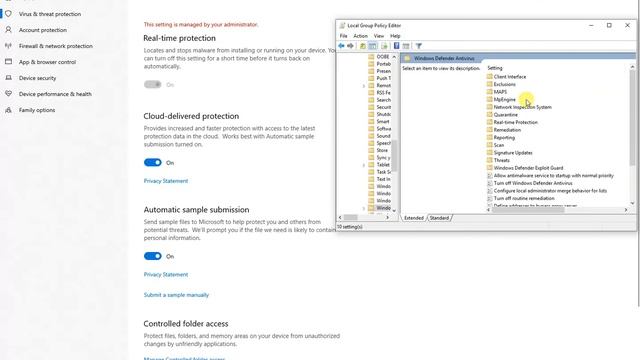640x360 pixels.
Task: Click the Forward arrow in Group Policy toolbar
Action: 350,46
